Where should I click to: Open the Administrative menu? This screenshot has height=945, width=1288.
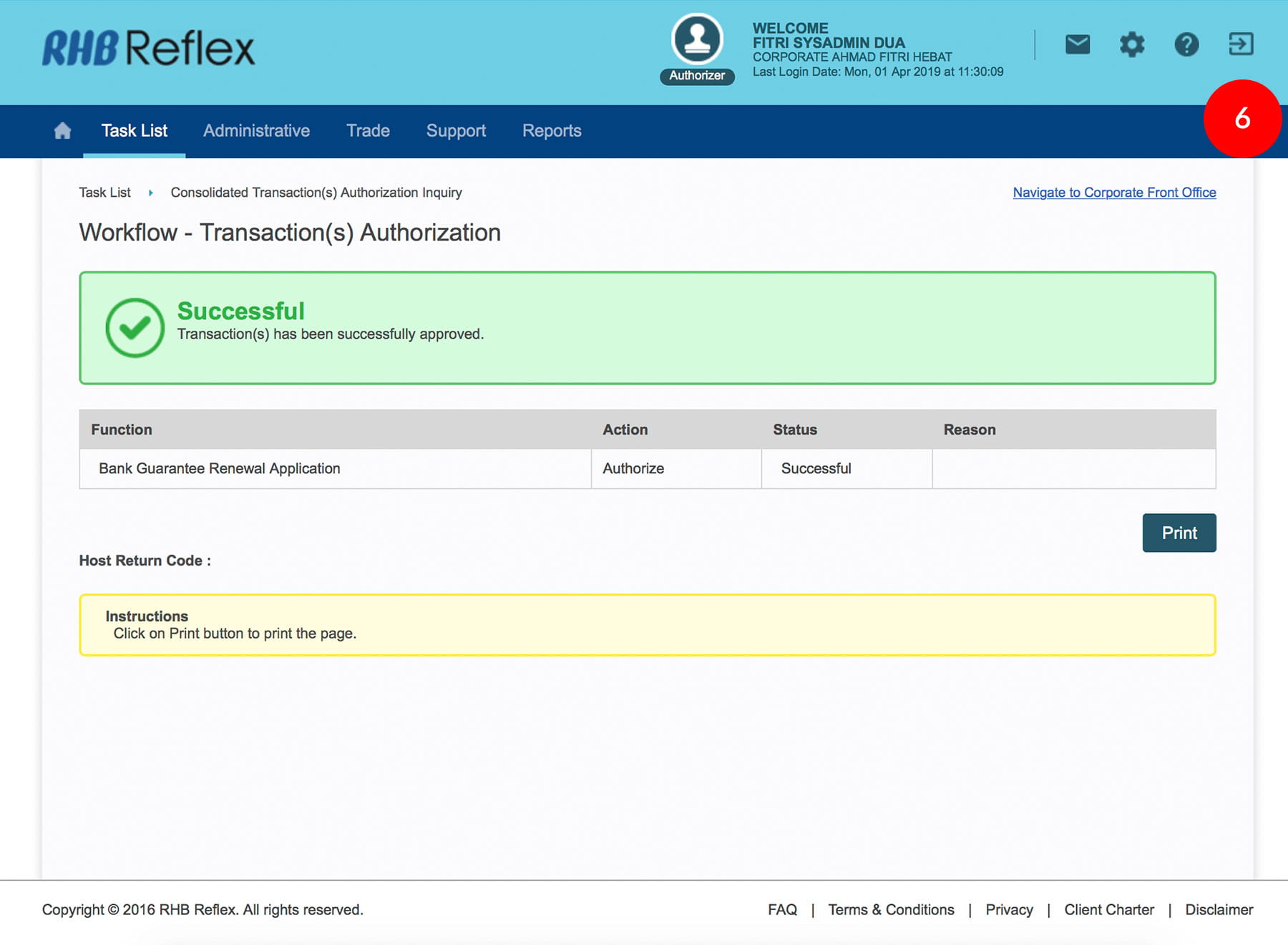pos(256,131)
